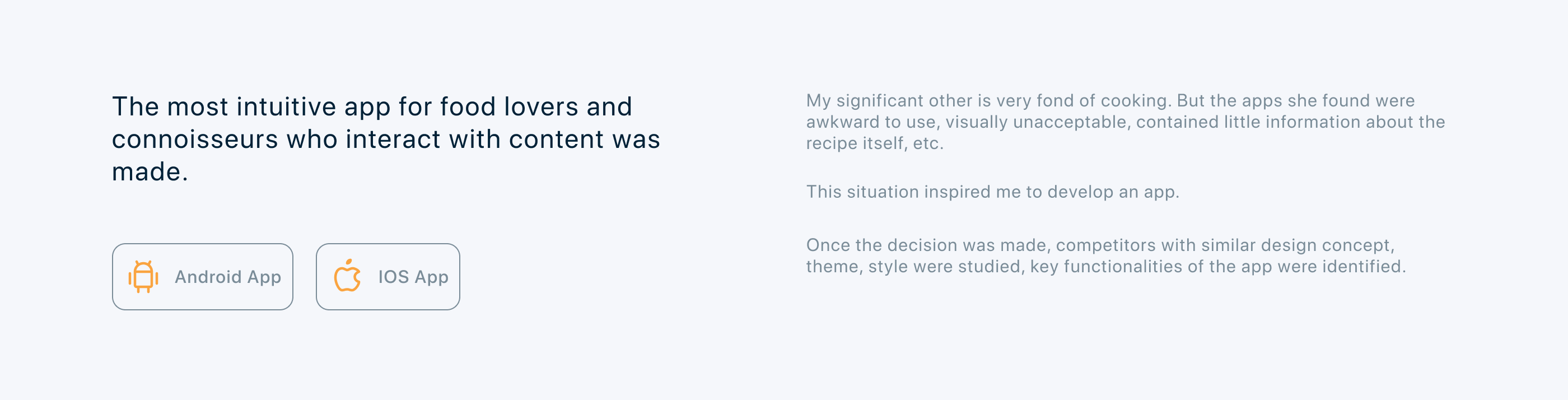Click "recipe itself, etc." text line
1568x400 pixels.
pos(875,143)
